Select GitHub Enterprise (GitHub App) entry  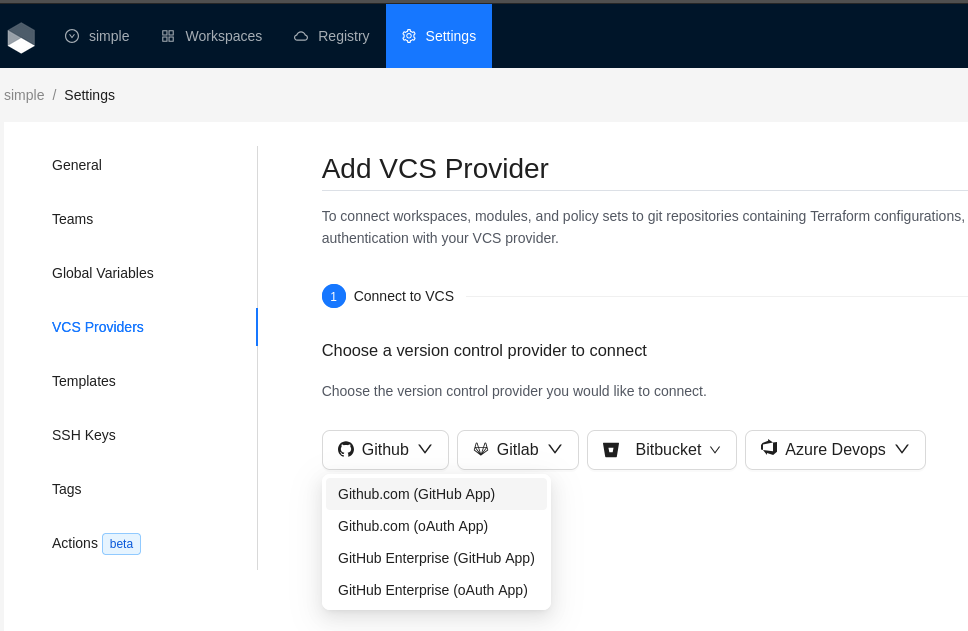(x=436, y=558)
